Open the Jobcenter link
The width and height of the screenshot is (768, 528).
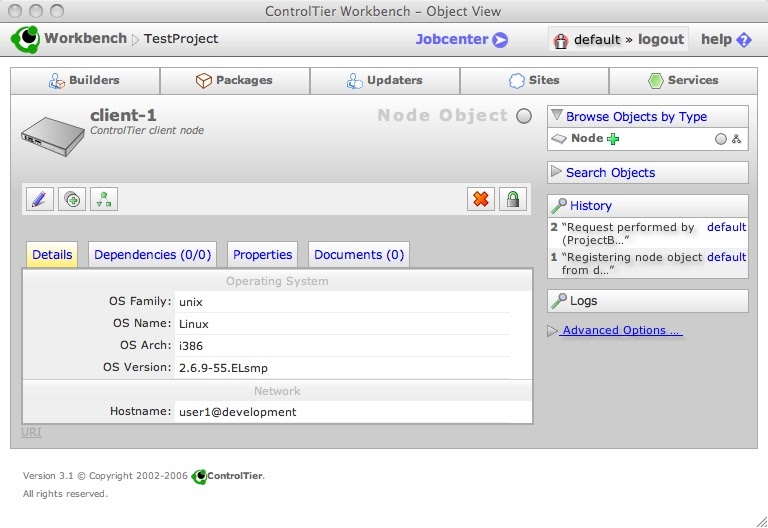click(452, 39)
